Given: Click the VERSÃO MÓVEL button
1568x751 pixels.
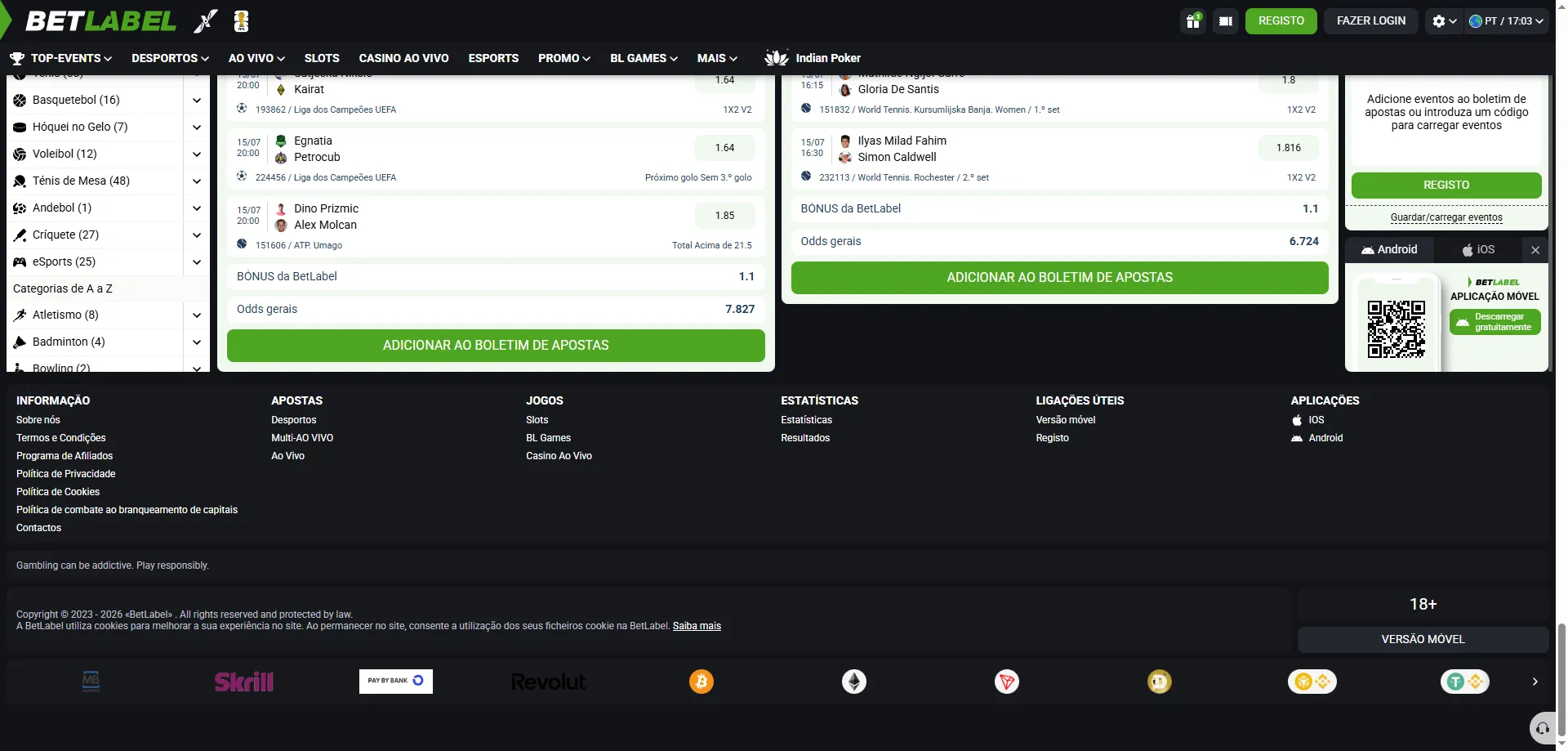Looking at the screenshot, I should point(1423,640).
